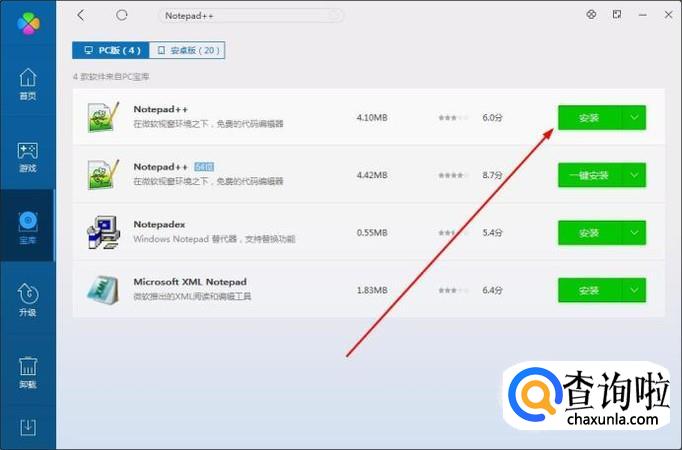Switch to the 安卓版 (20) tab
This screenshot has height=450, width=682.
pos(187,50)
